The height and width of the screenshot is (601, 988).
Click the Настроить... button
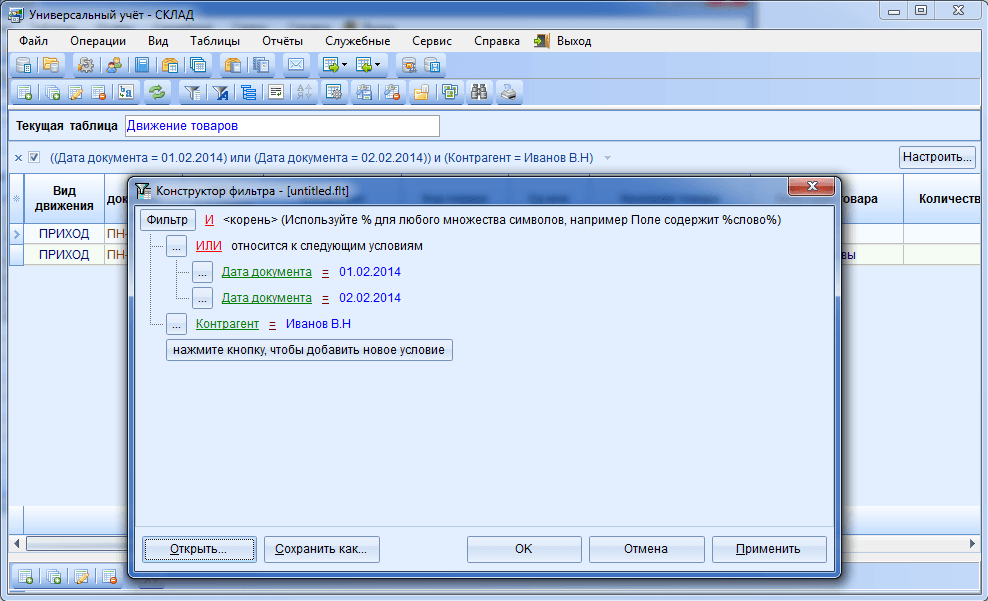937,157
